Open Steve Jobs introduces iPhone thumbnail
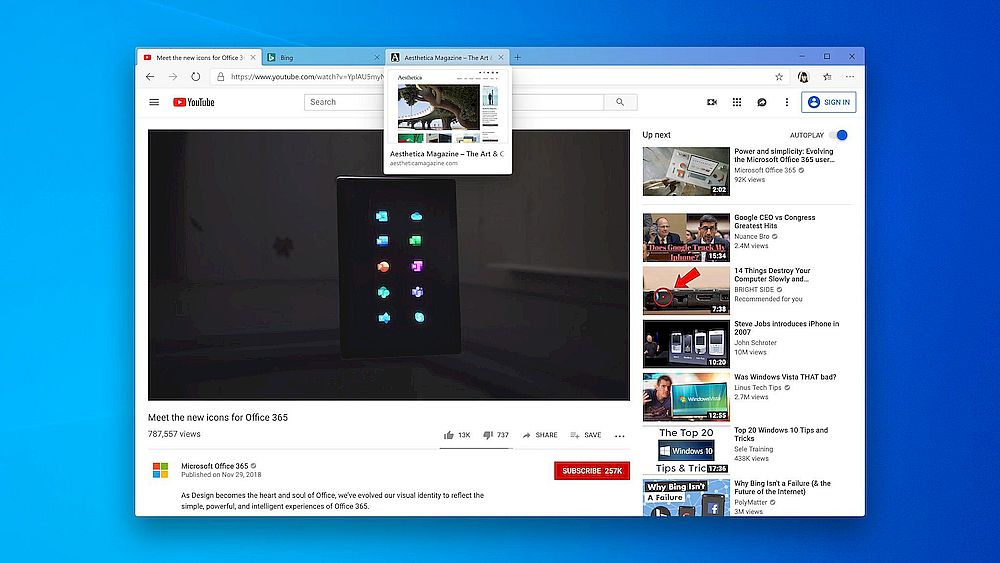 [x=686, y=343]
